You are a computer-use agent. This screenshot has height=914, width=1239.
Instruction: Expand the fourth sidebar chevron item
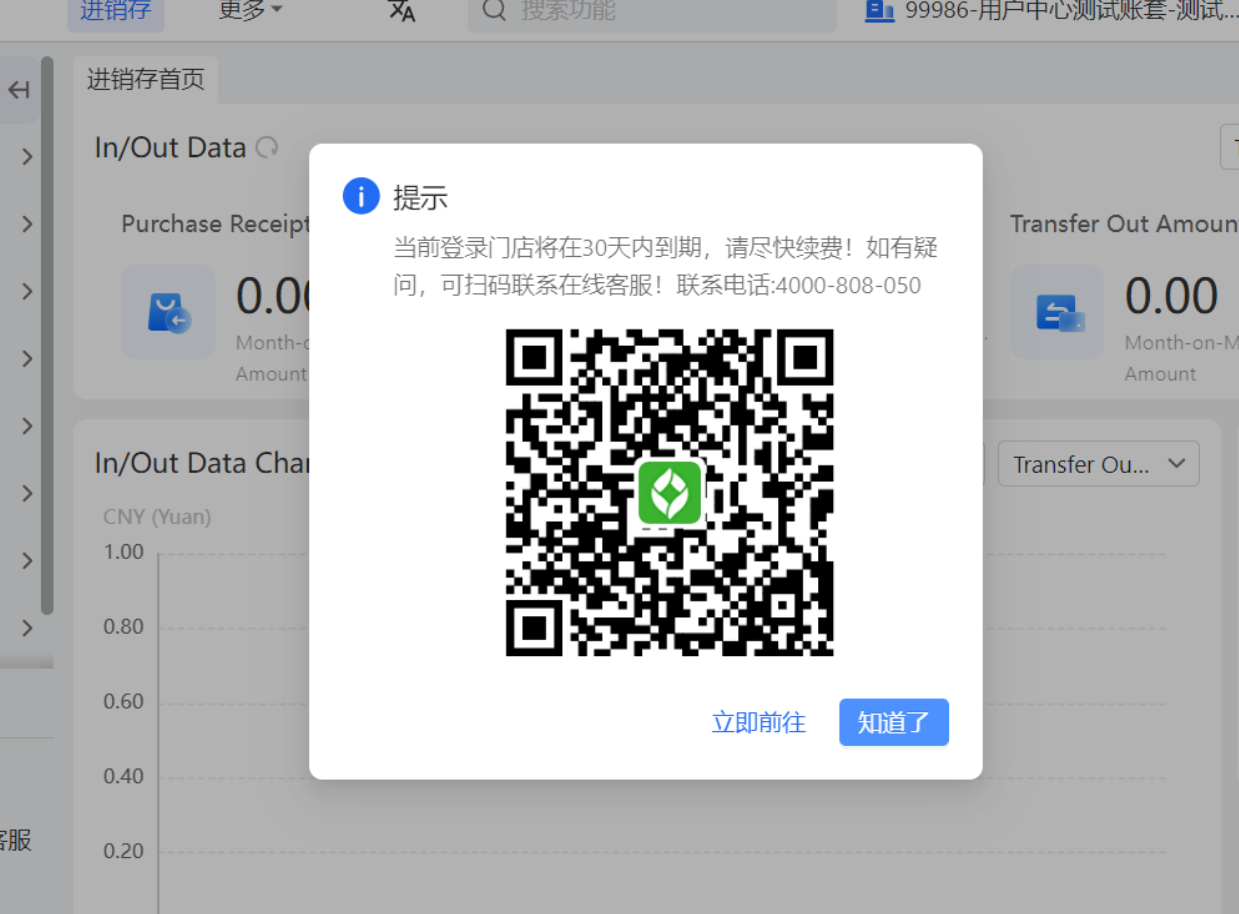(27, 359)
